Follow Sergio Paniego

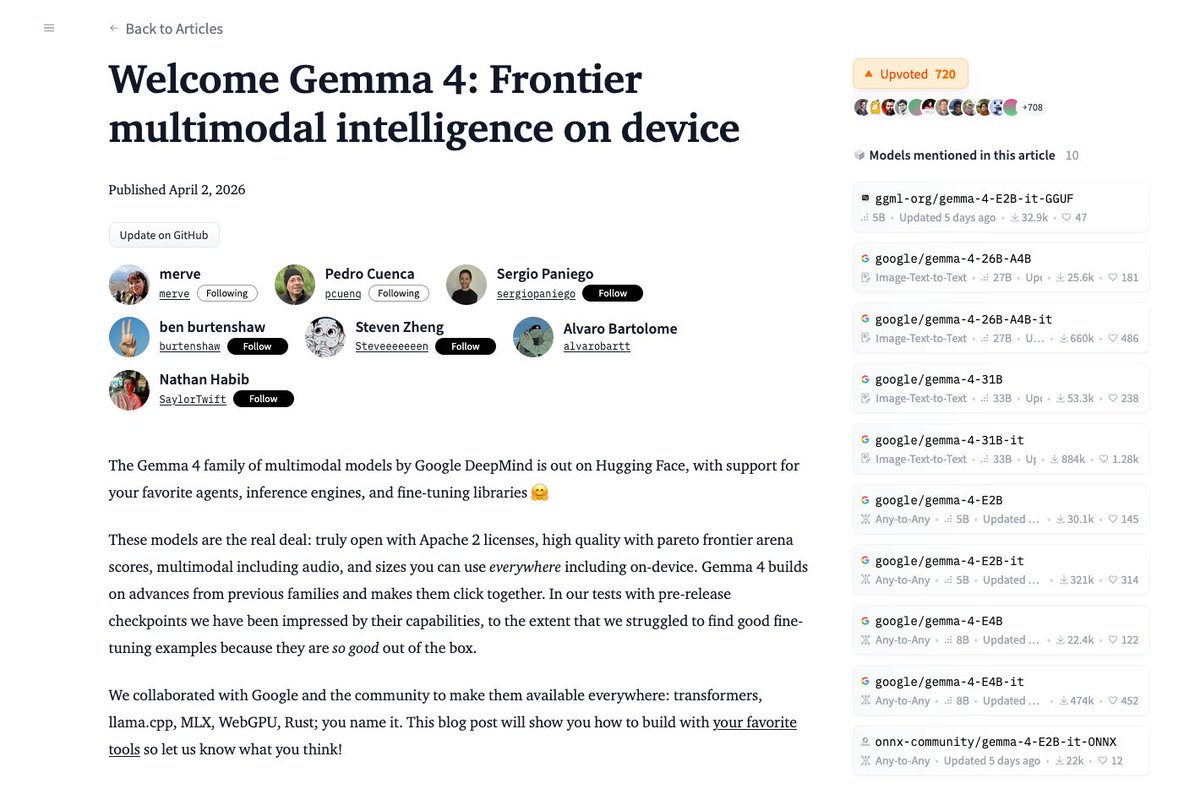click(612, 293)
